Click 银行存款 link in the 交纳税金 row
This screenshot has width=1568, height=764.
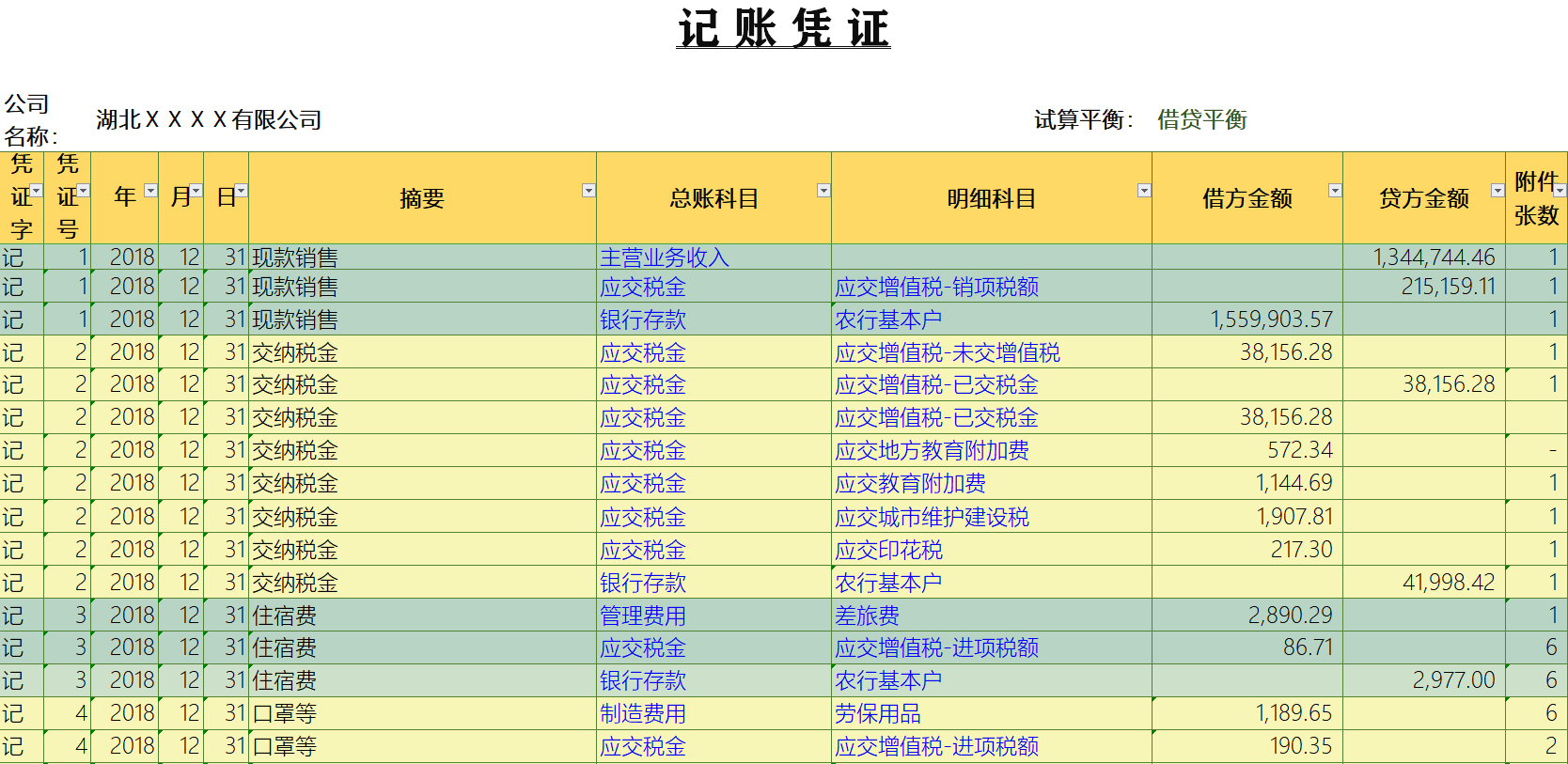tap(643, 583)
